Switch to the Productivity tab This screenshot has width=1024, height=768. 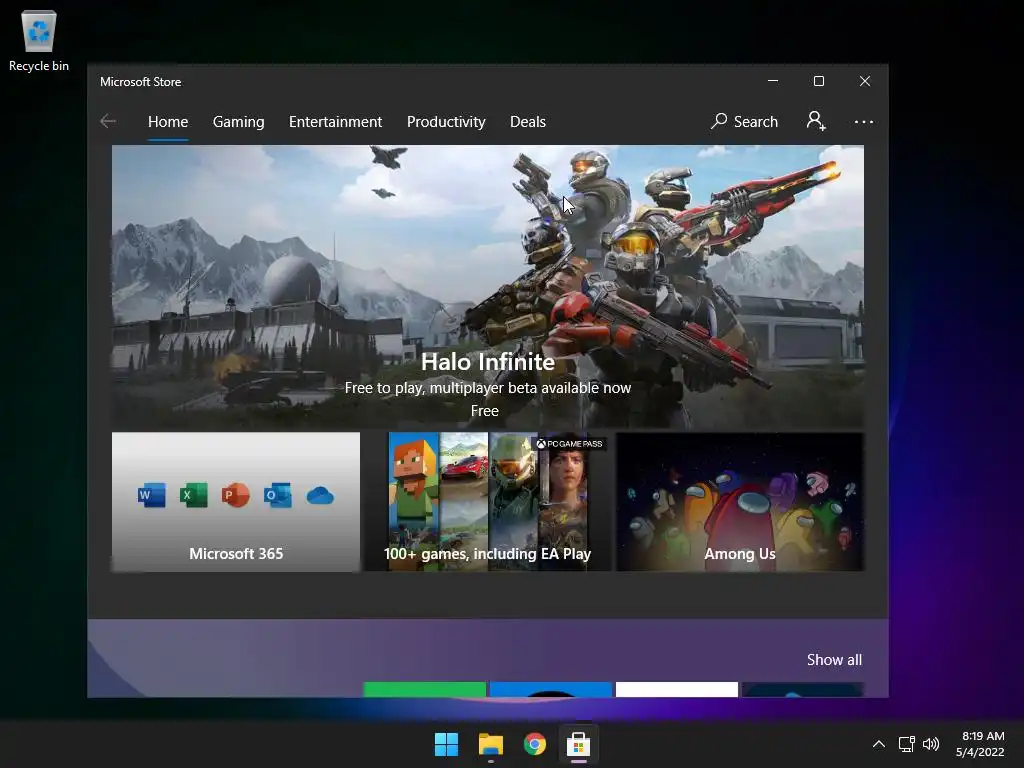point(446,122)
